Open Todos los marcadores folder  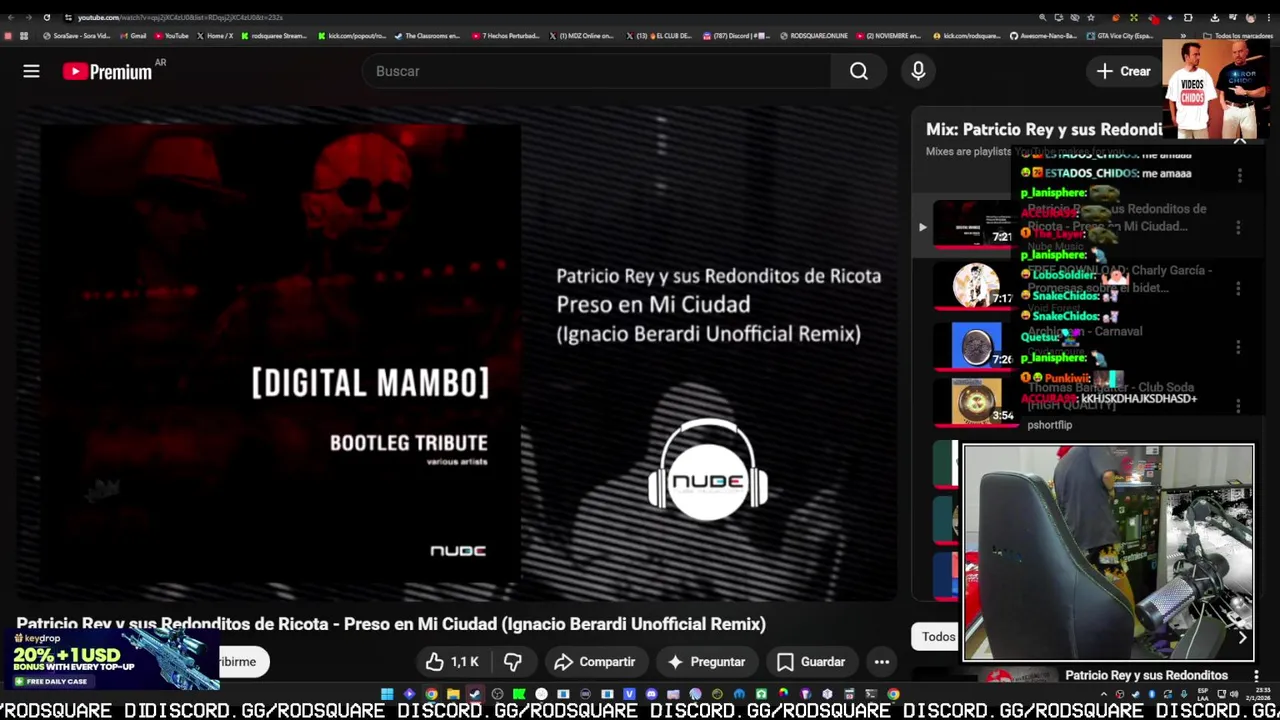click(x=1239, y=36)
